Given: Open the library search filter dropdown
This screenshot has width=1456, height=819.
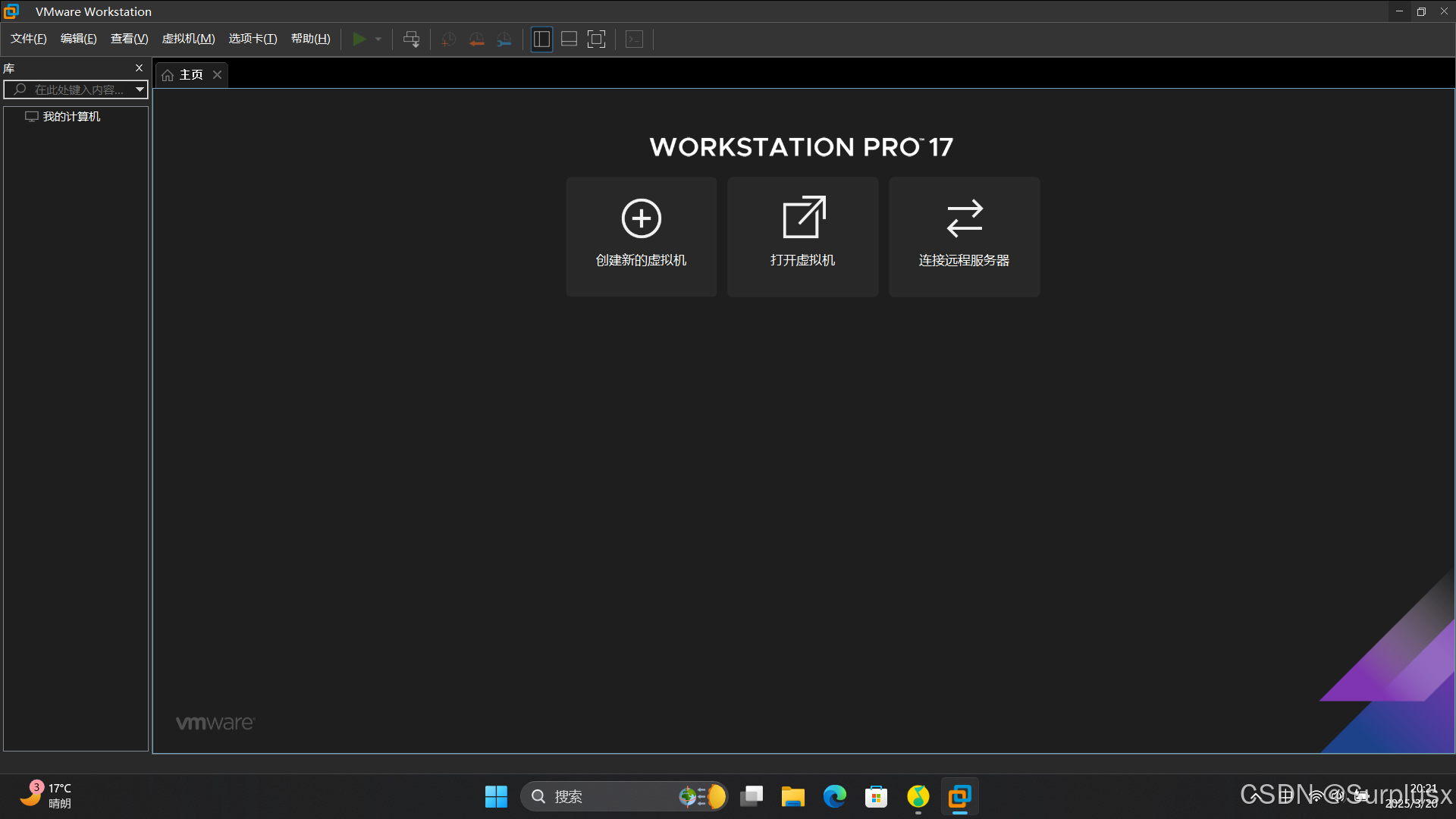Looking at the screenshot, I should coord(140,89).
